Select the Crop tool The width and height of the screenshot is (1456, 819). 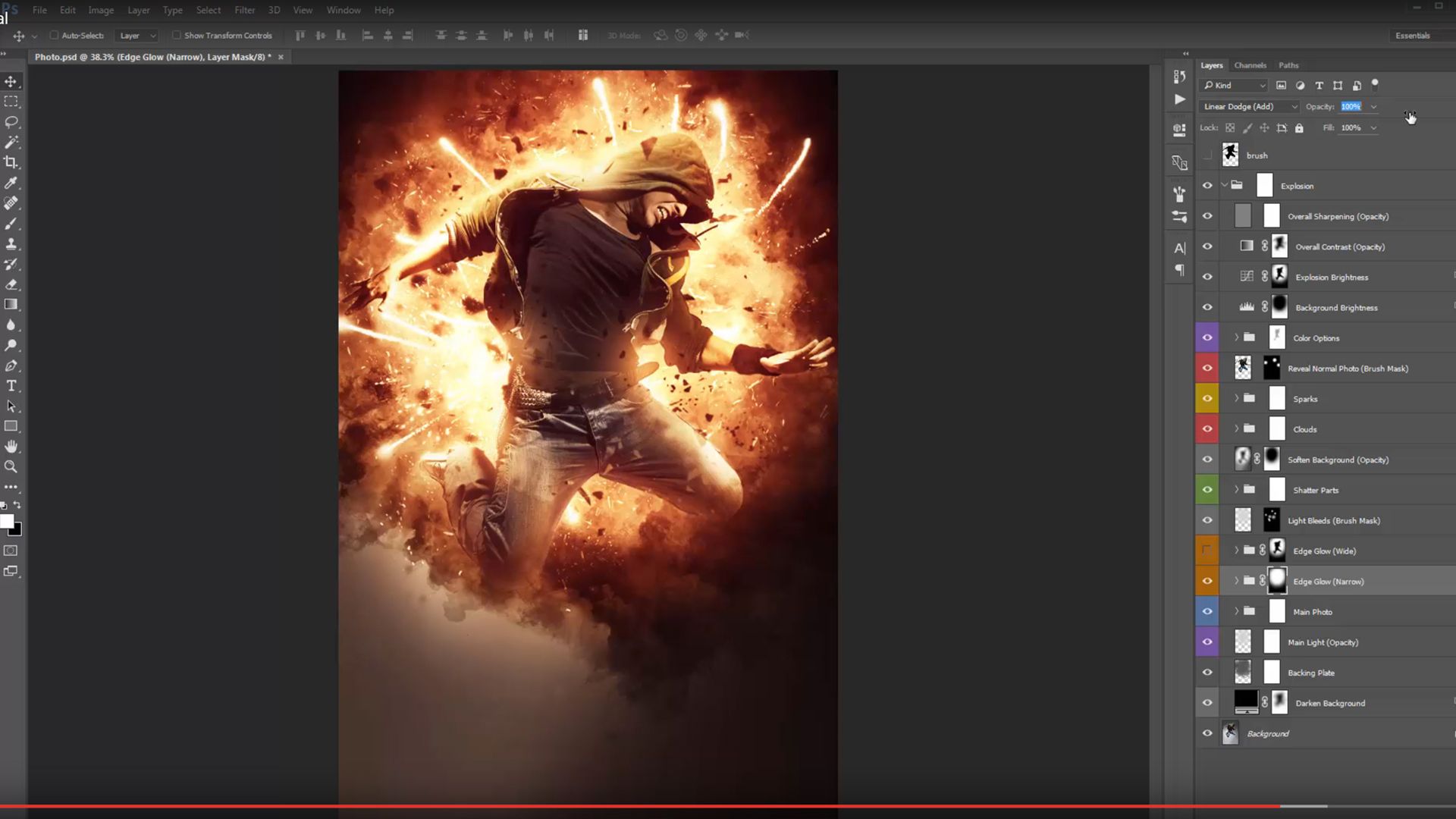[11, 162]
